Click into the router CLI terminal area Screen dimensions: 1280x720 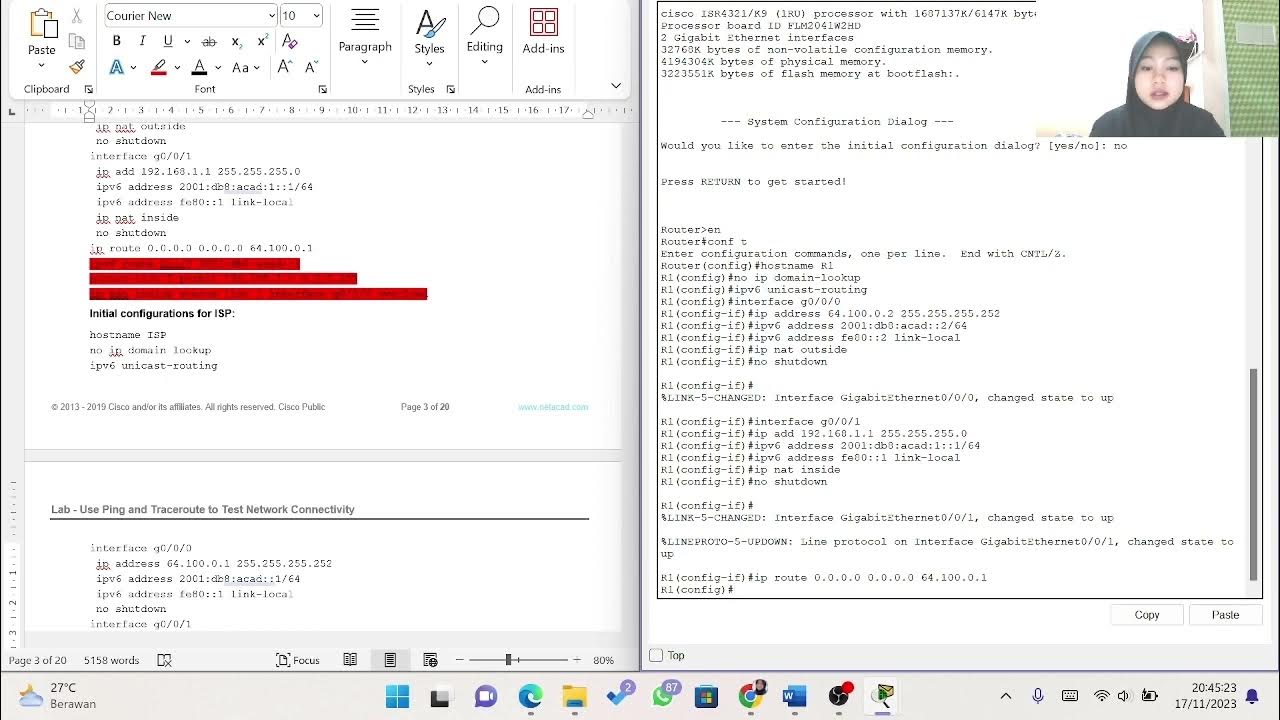coord(953,300)
